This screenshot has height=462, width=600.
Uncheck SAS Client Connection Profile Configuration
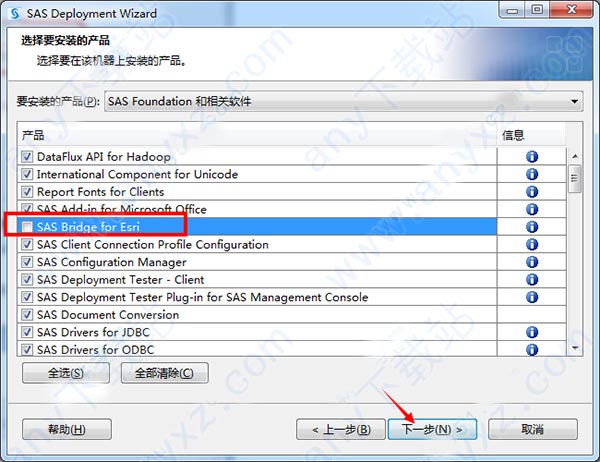pos(27,244)
